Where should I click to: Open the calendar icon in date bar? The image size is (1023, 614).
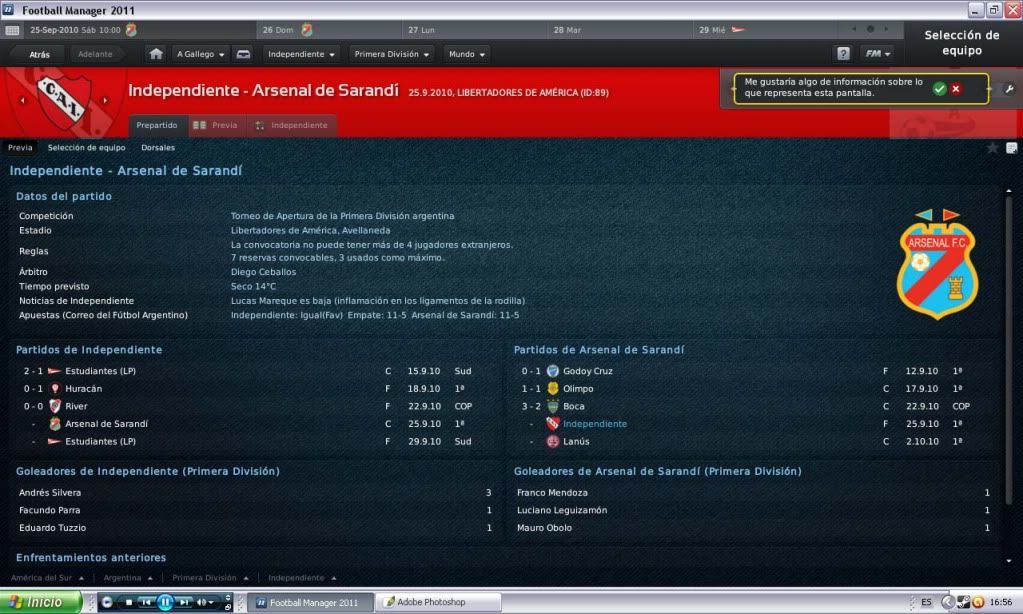coord(12,30)
